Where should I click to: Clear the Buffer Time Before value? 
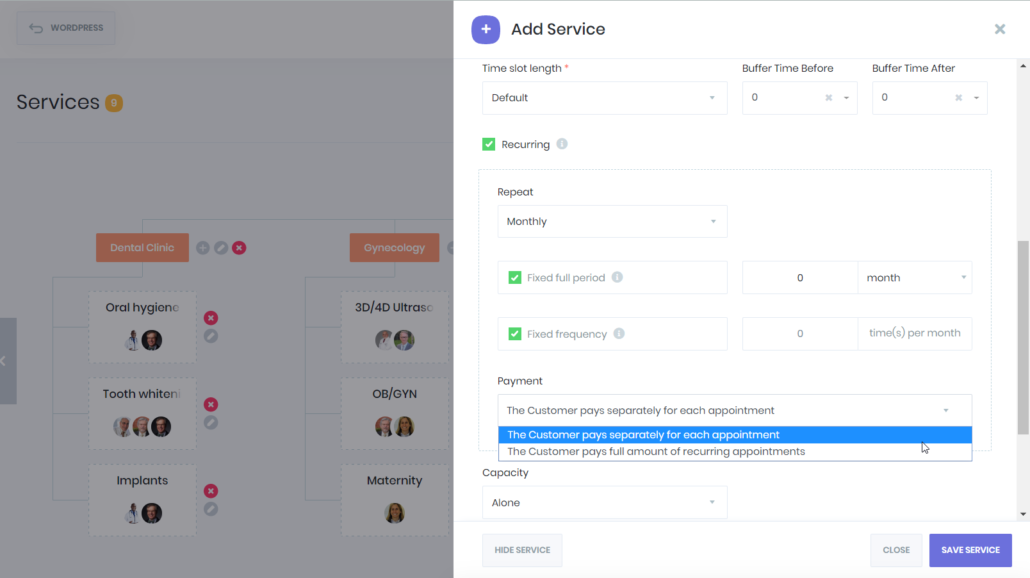pos(828,98)
